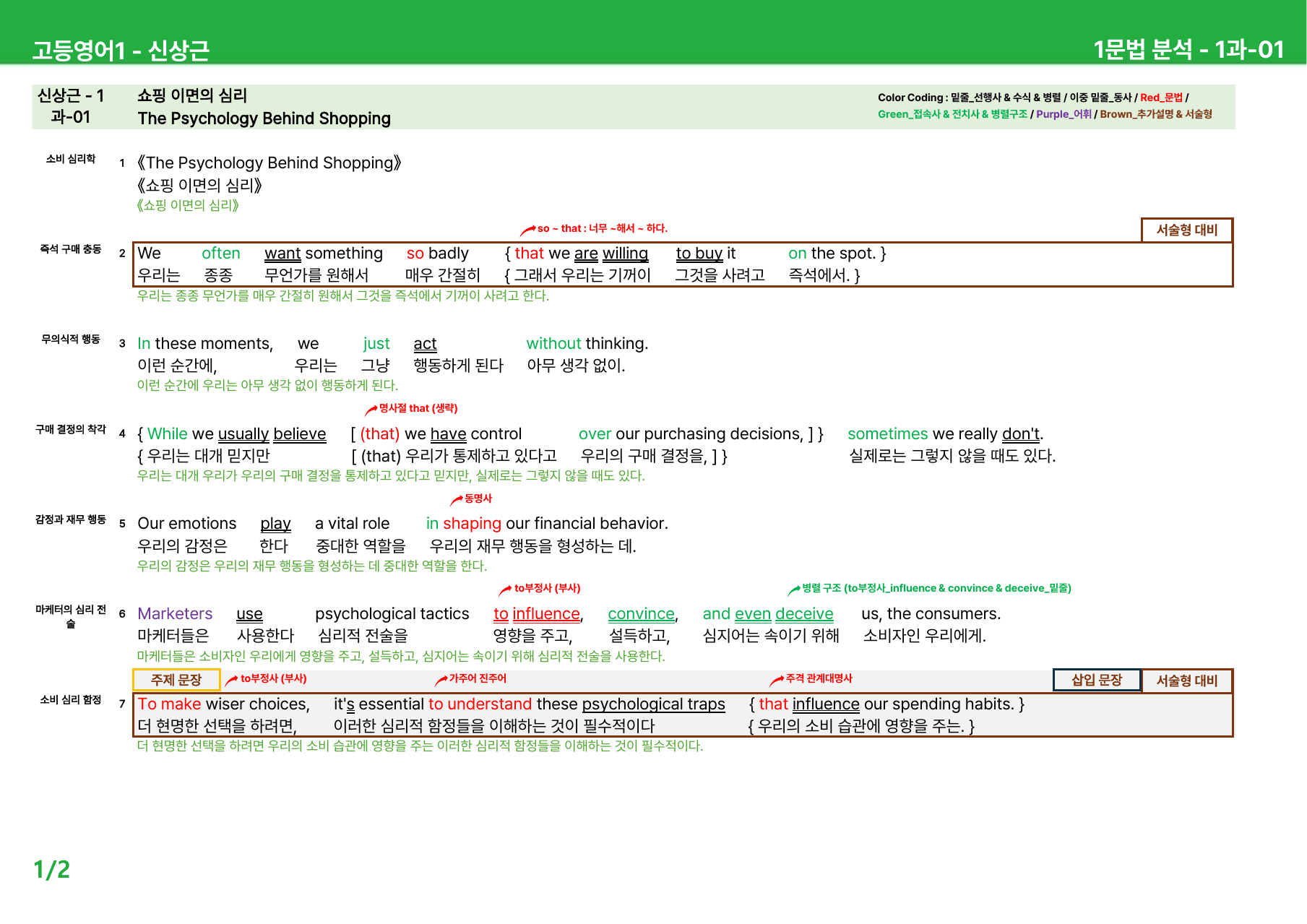Click the red arrow next to '명사절 that (생략)'

point(371,410)
